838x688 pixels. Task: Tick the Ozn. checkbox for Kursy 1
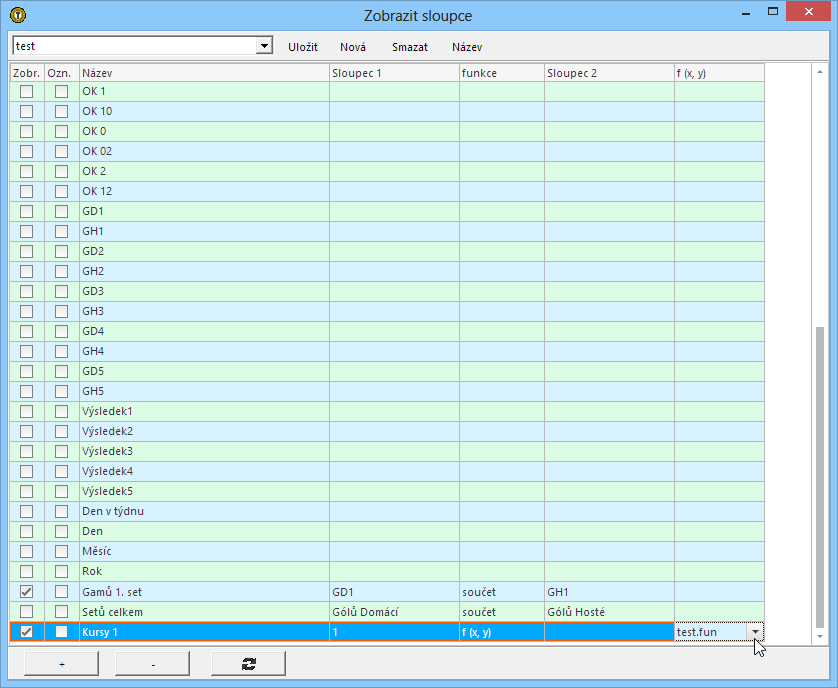[x=62, y=632]
